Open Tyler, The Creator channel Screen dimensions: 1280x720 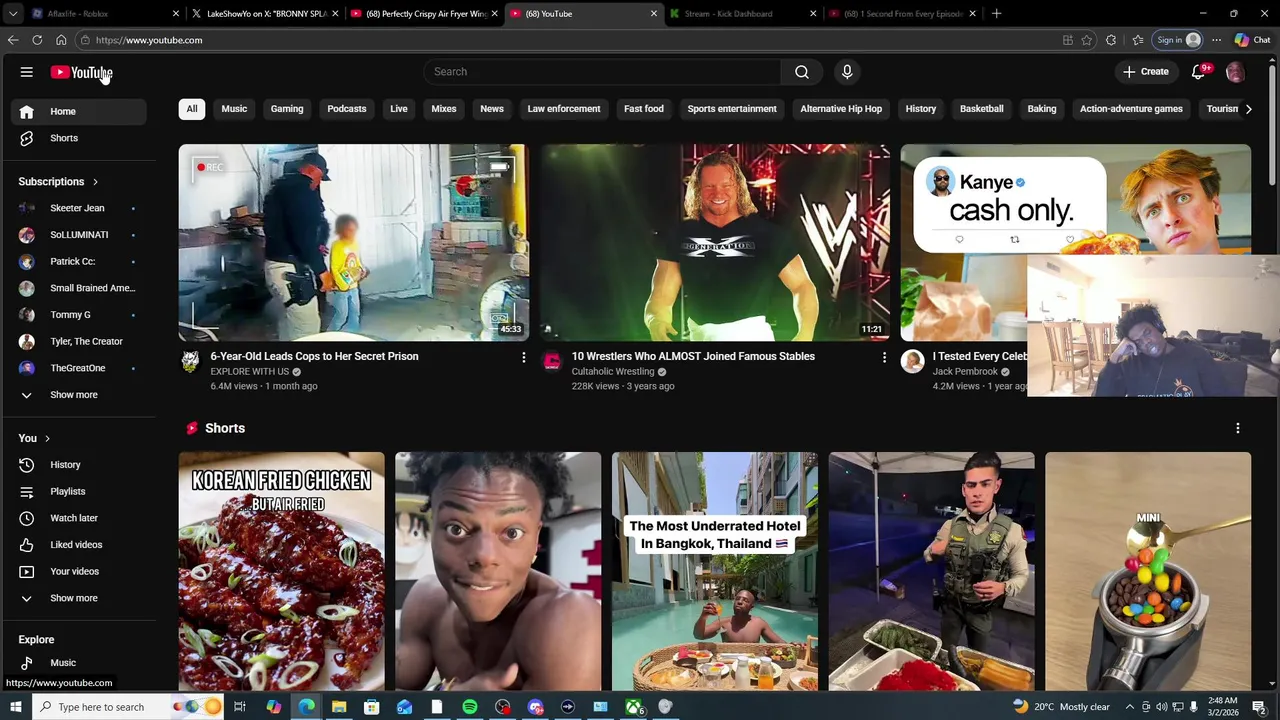(78, 342)
